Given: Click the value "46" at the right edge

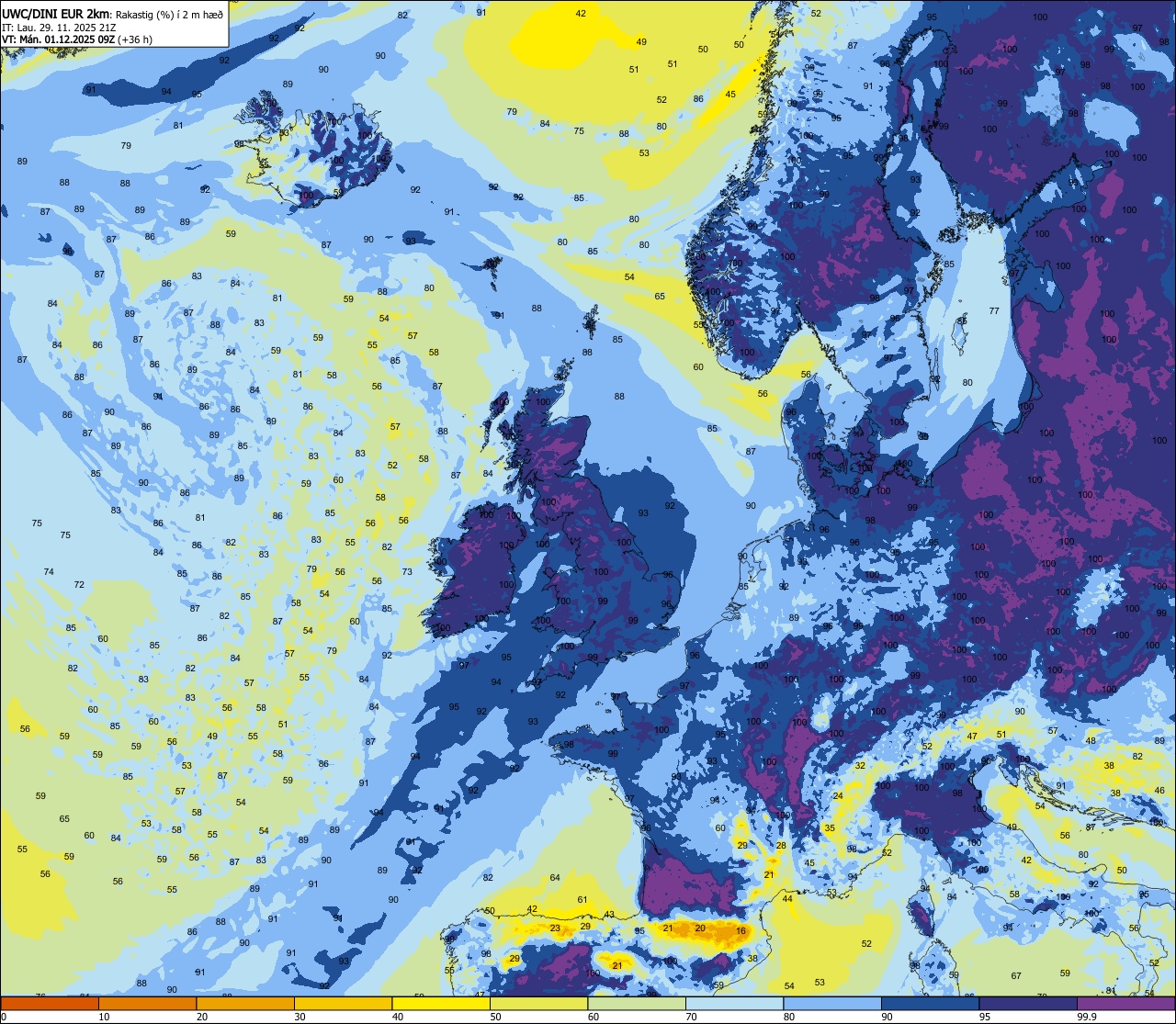Looking at the screenshot, I should click(1159, 790).
